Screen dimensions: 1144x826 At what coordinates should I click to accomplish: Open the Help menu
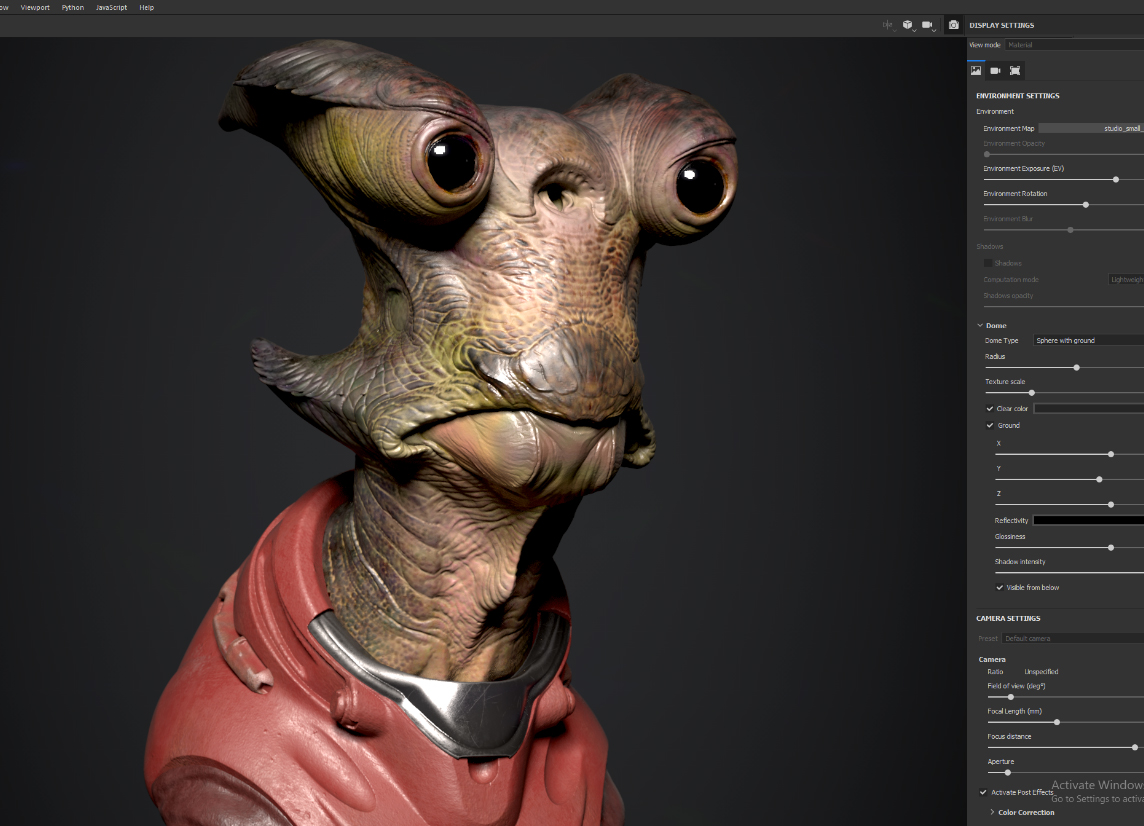[146, 7]
